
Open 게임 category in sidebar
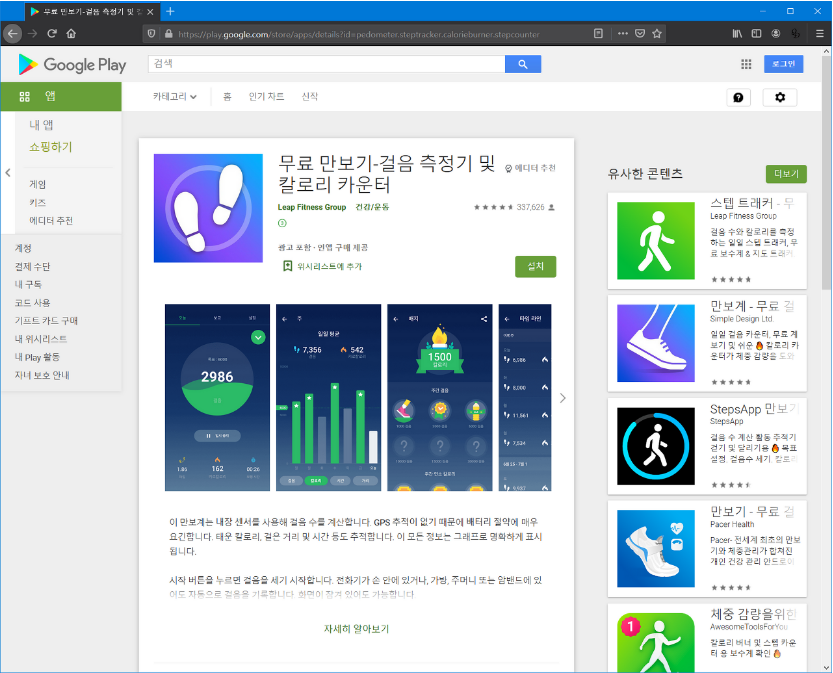[x=37, y=184]
